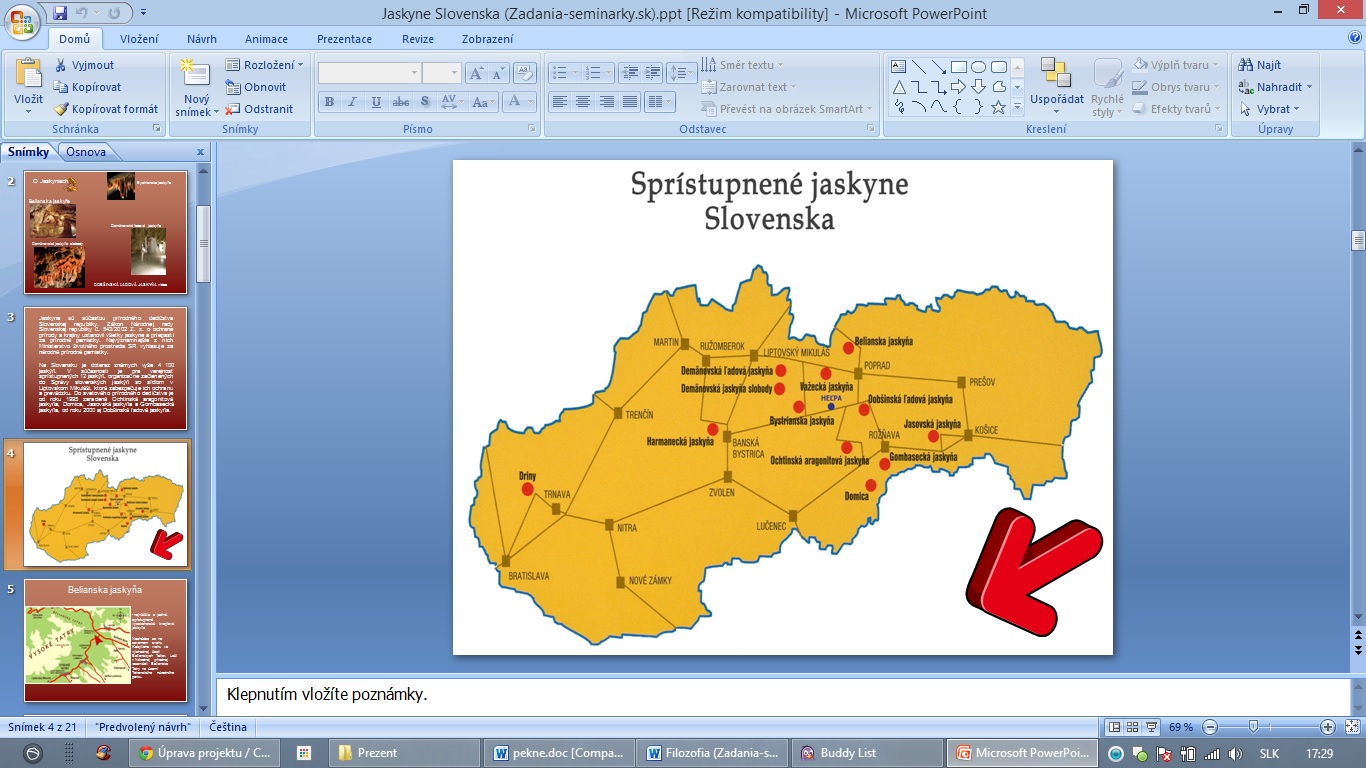Click the Odstranit slide delete icon
This screenshot has width=1366, height=768.
[x=234, y=109]
